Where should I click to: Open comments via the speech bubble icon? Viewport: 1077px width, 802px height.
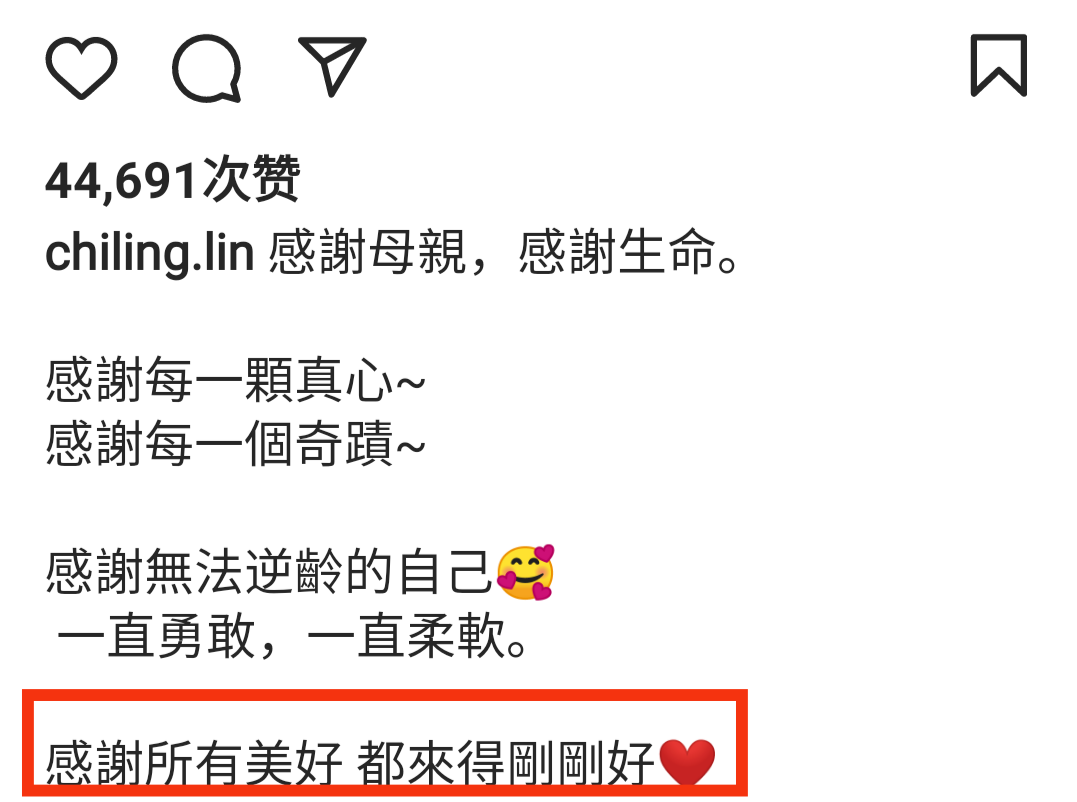(207, 68)
